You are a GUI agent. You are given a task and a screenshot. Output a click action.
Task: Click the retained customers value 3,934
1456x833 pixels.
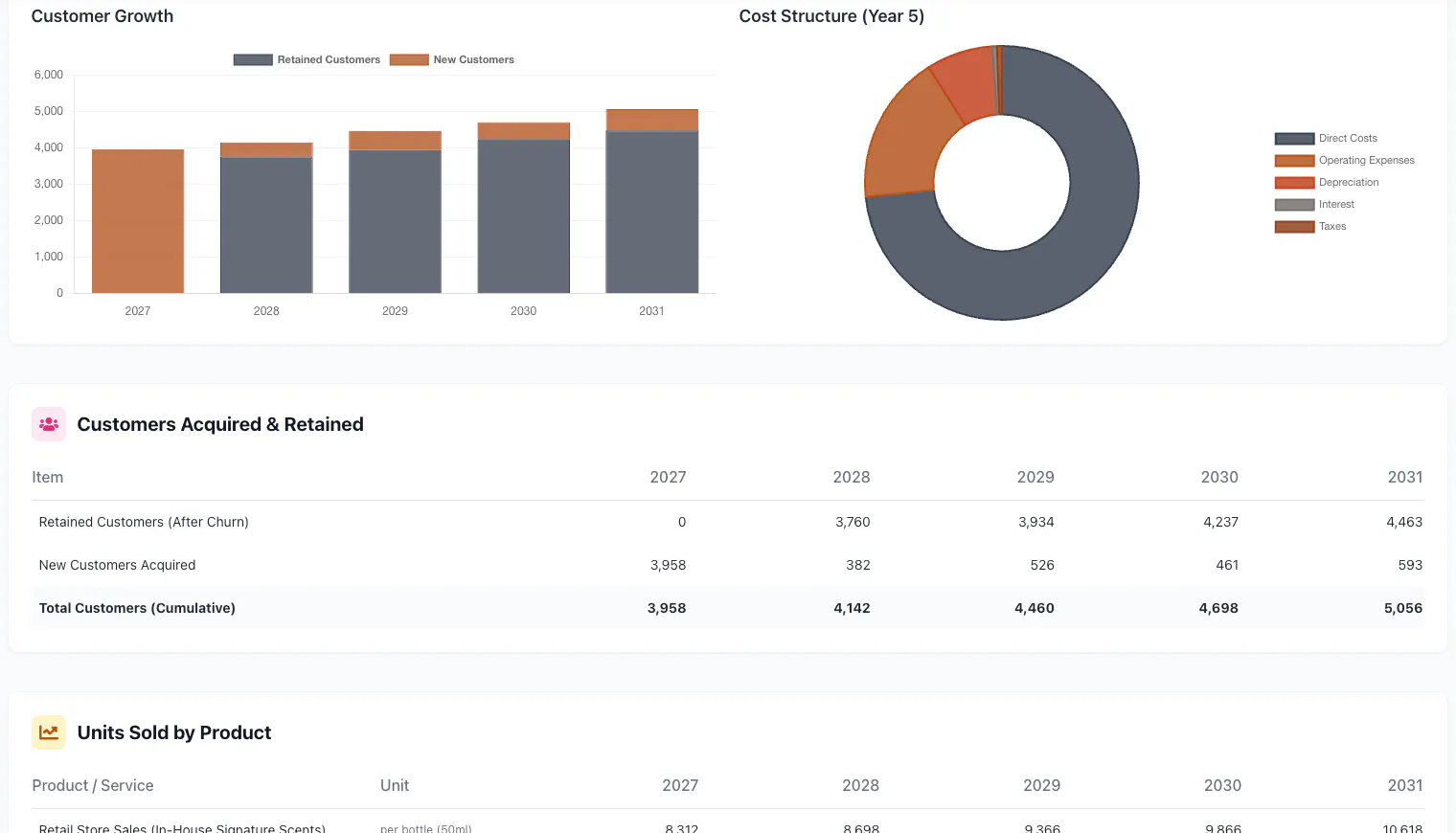(x=1036, y=522)
